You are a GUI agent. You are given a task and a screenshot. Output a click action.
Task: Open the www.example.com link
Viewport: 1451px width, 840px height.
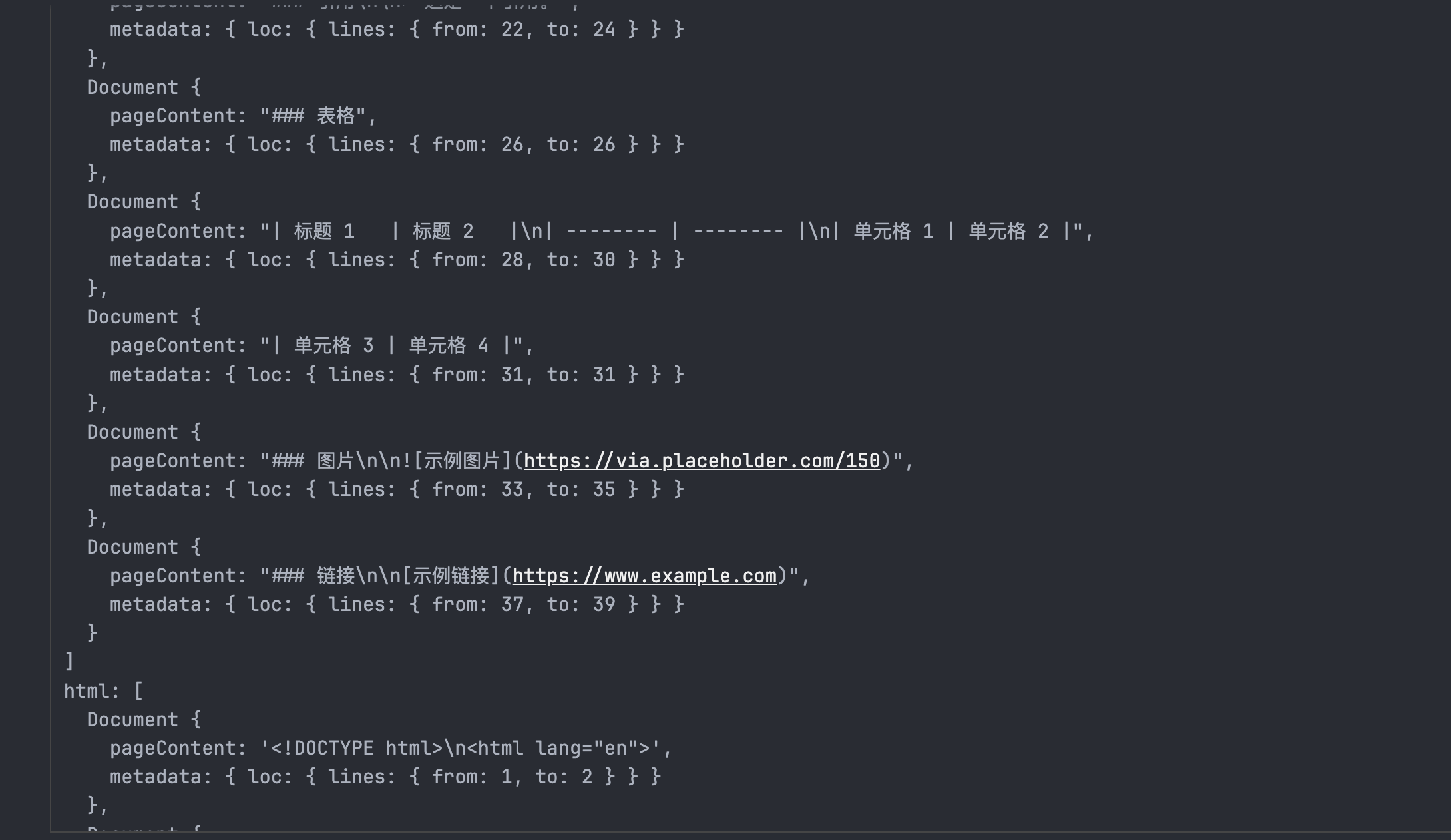644,576
